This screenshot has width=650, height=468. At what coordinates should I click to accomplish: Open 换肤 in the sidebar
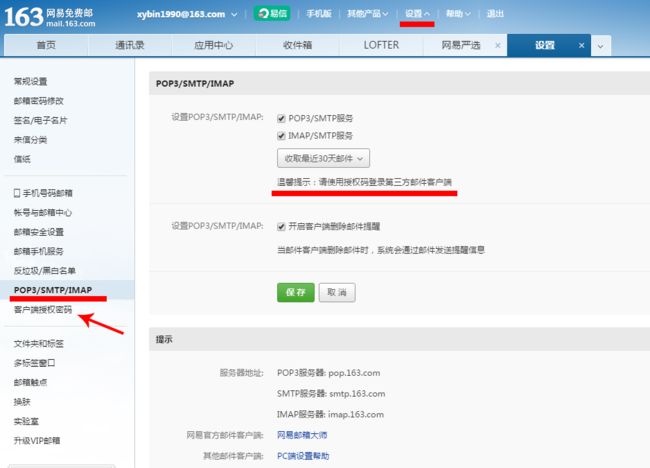[x=22, y=402]
